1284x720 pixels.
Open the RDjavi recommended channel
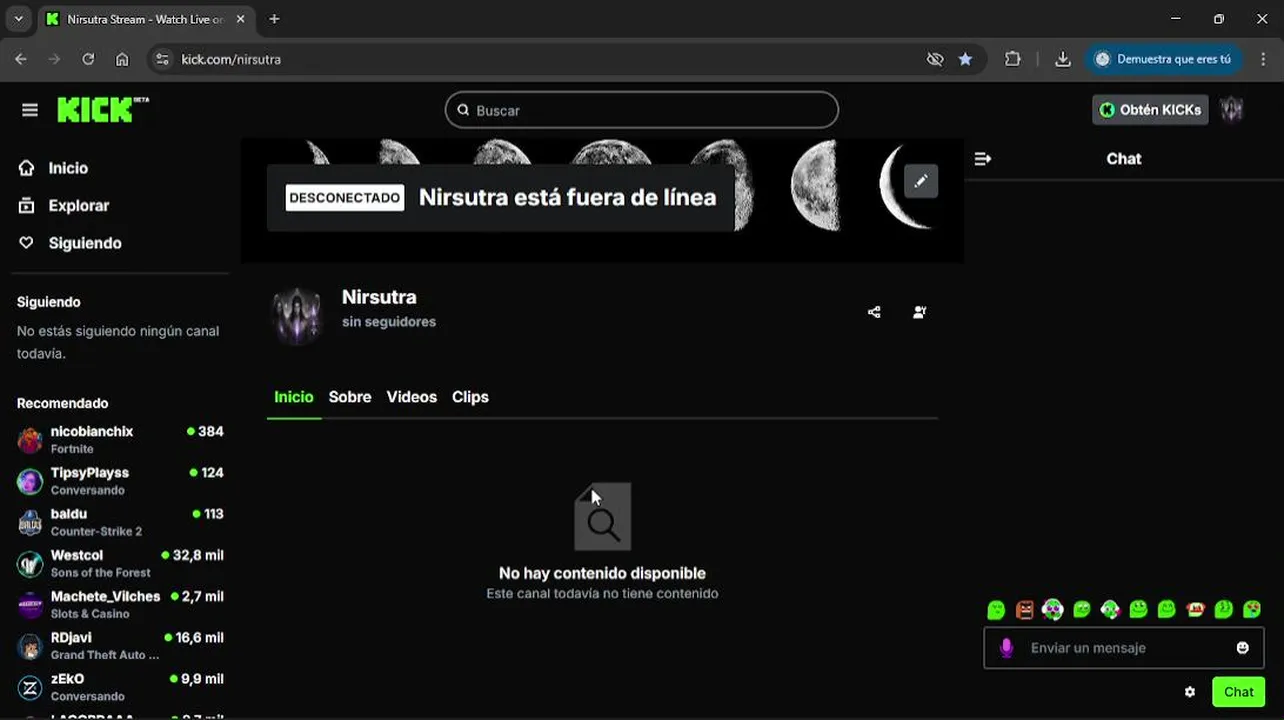120,646
